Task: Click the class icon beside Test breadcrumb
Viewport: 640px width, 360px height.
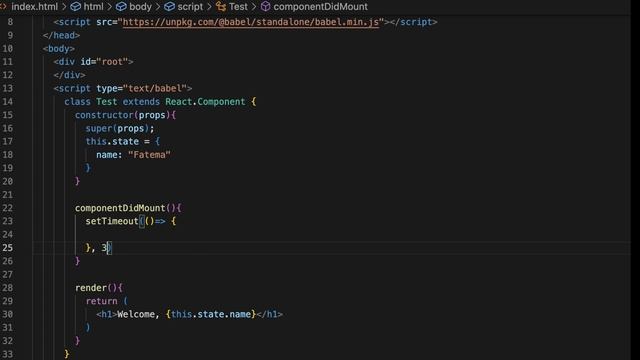Action: (x=221, y=7)
